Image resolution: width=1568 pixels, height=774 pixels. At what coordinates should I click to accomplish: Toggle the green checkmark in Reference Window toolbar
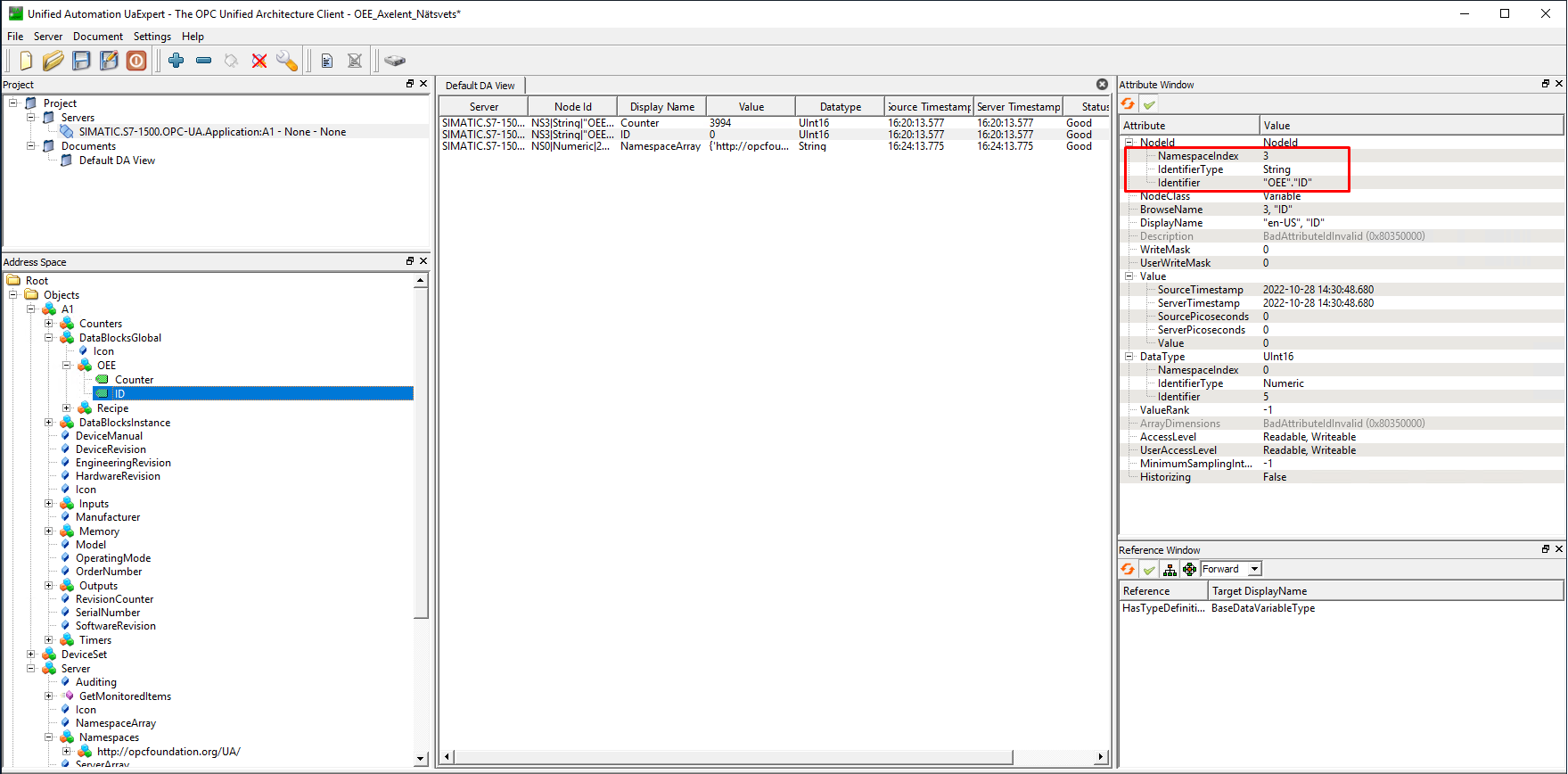pyautogui.click(x=1149, y=570)
